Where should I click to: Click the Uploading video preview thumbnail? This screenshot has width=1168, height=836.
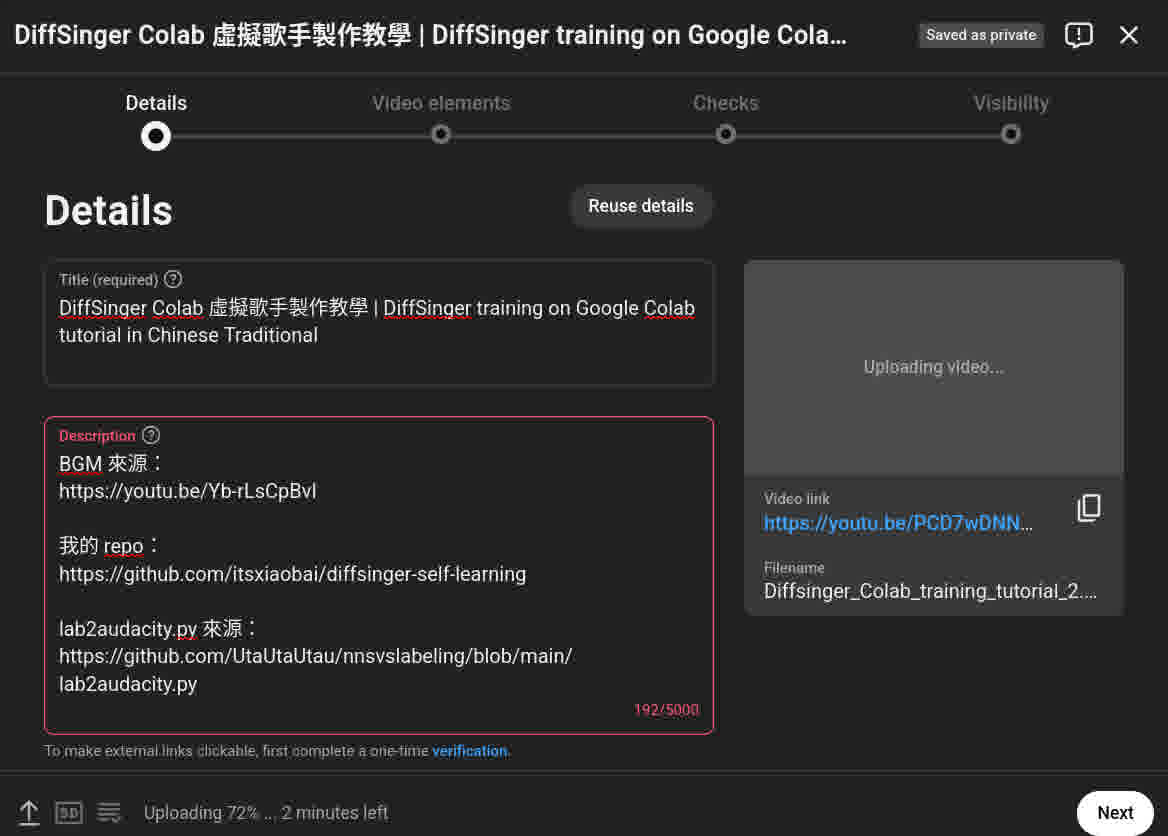(x=933, y=367)
